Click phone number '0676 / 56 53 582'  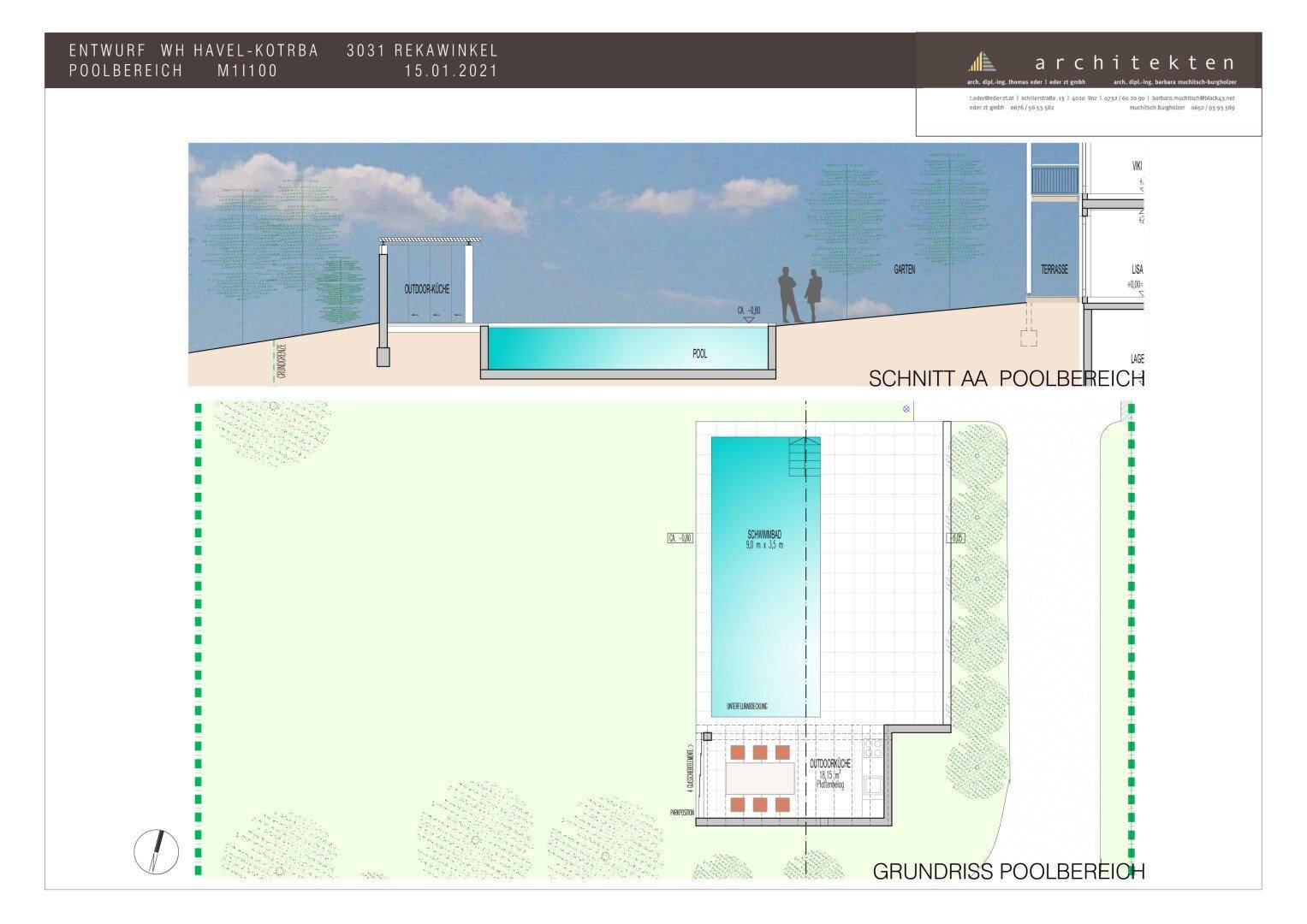[x=1031, y=108]
